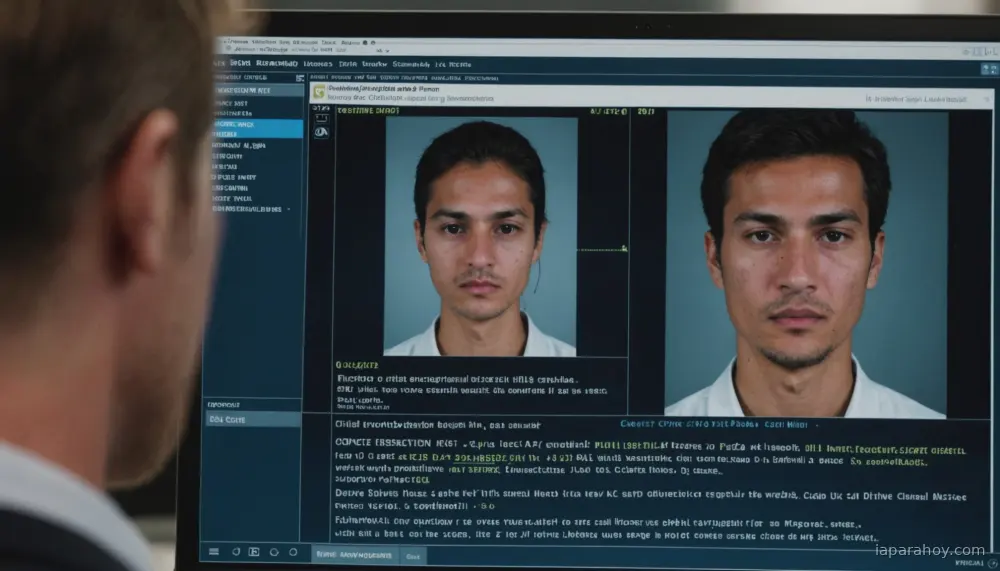Click the yellow-green icon in the notification bar
Image resolution: width=1000 pixels, height=571 pixels.
tap(318, 93)
